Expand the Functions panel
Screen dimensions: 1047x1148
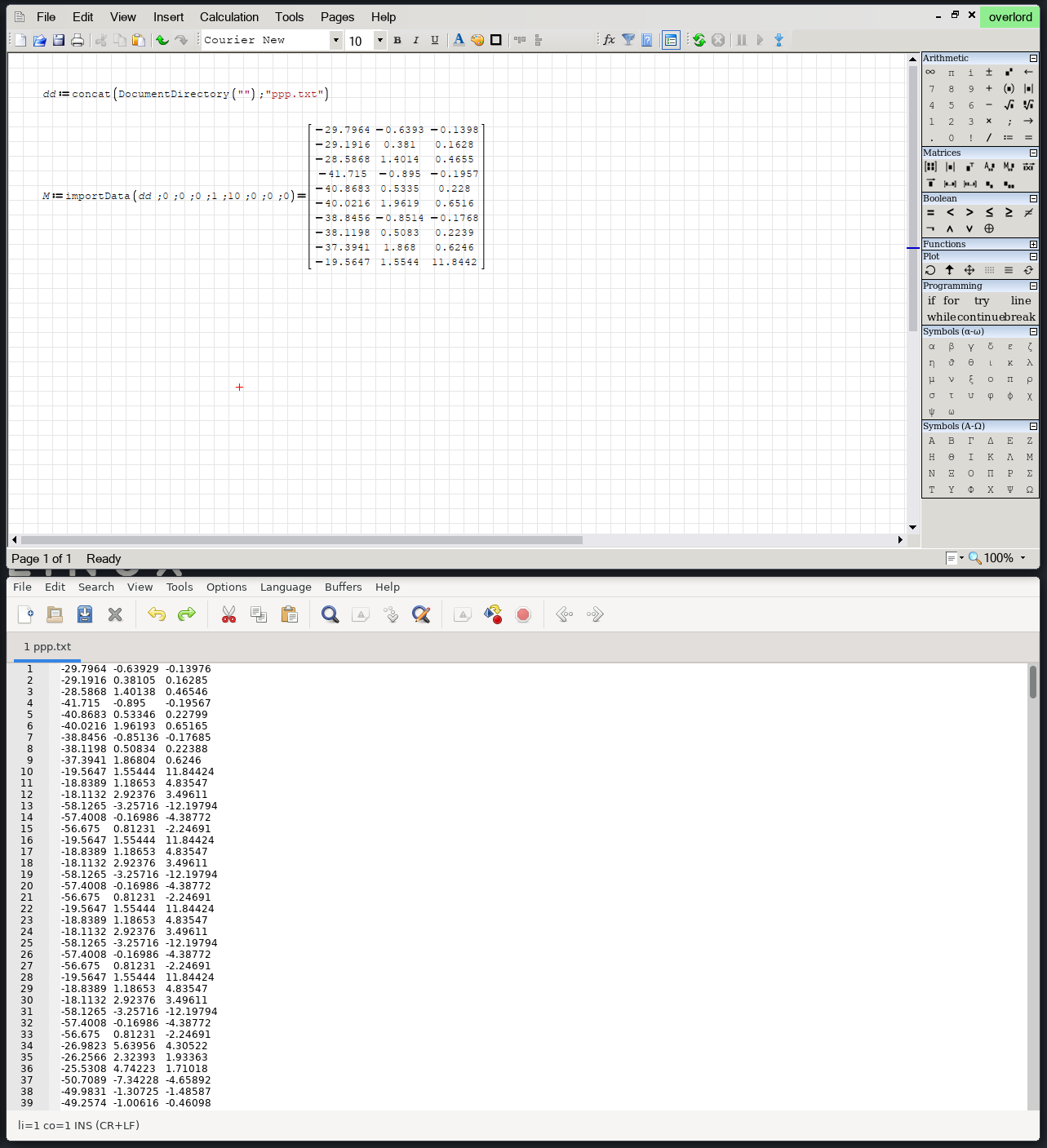1033,245
